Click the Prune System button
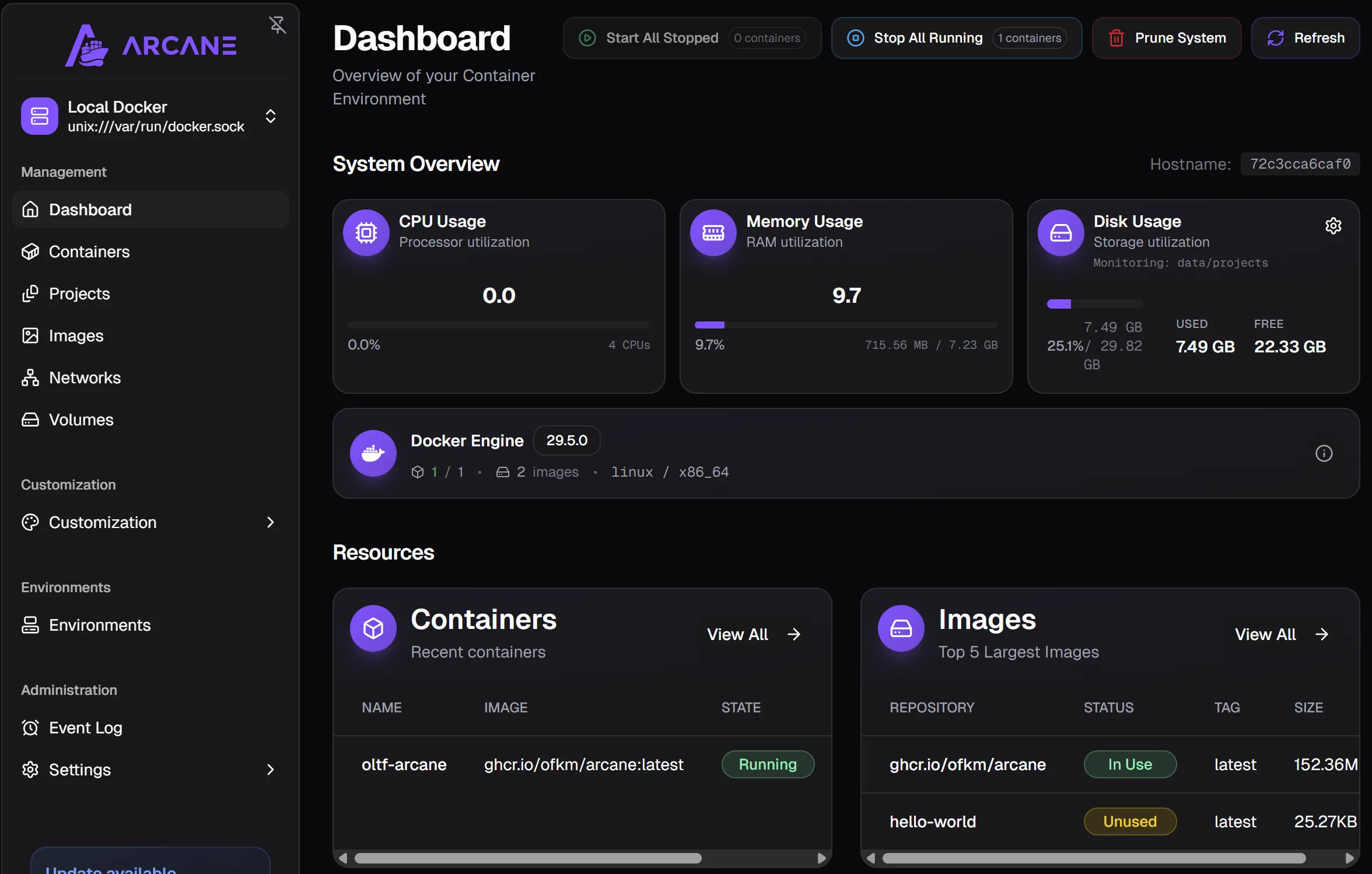The height and width of the screenshot is (874, 1372). [x=1167, y=38]
